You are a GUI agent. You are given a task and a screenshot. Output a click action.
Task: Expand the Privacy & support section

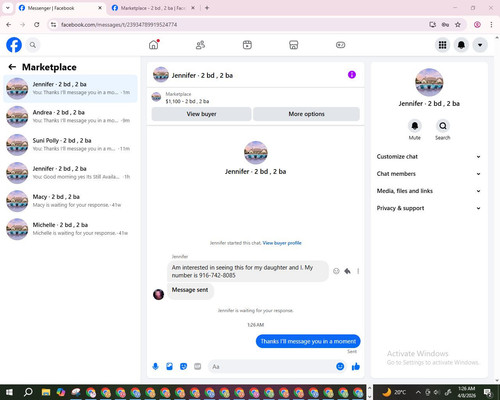coord(429,208)
